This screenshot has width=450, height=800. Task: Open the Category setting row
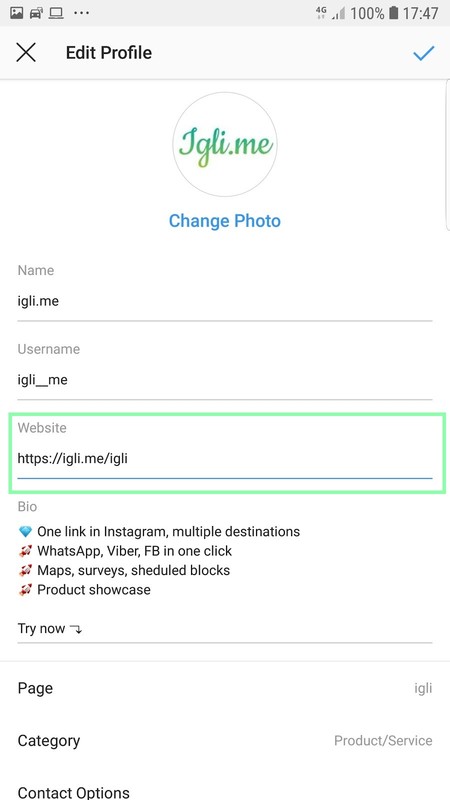click(x=225, y=741)
